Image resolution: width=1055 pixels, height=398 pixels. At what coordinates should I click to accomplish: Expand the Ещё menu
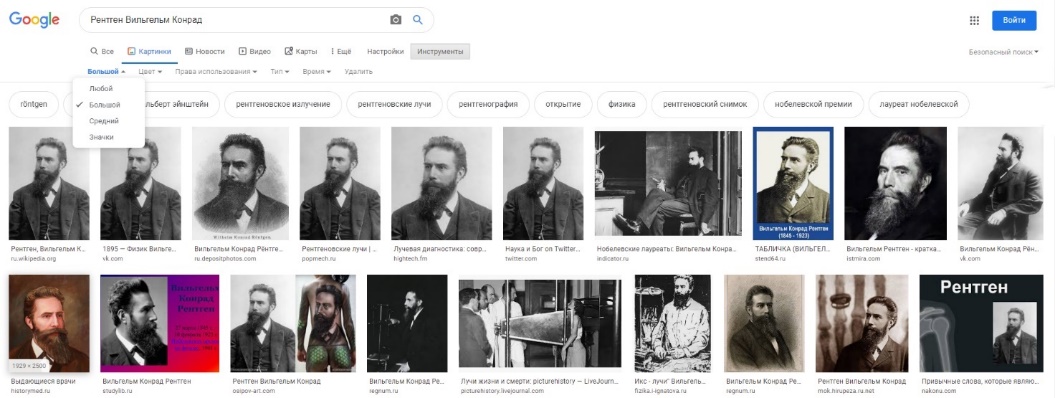(x=341, y=52)
